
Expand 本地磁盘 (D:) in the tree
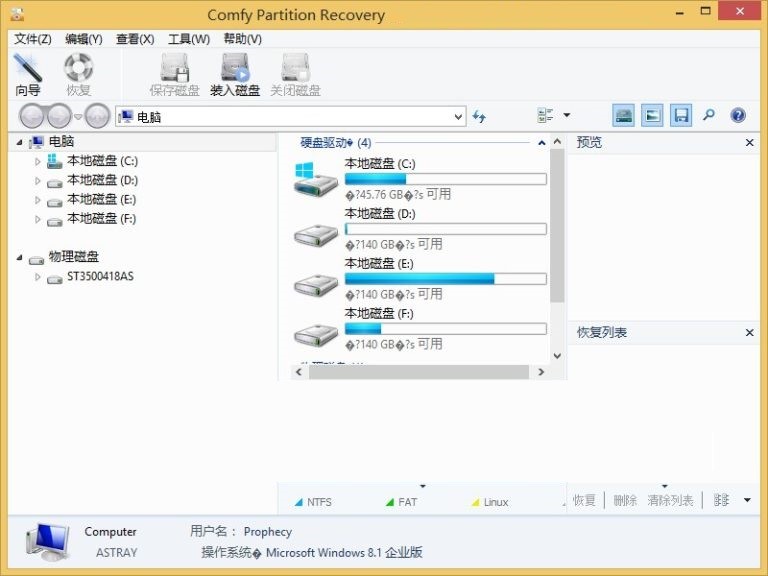coord(38,181)
